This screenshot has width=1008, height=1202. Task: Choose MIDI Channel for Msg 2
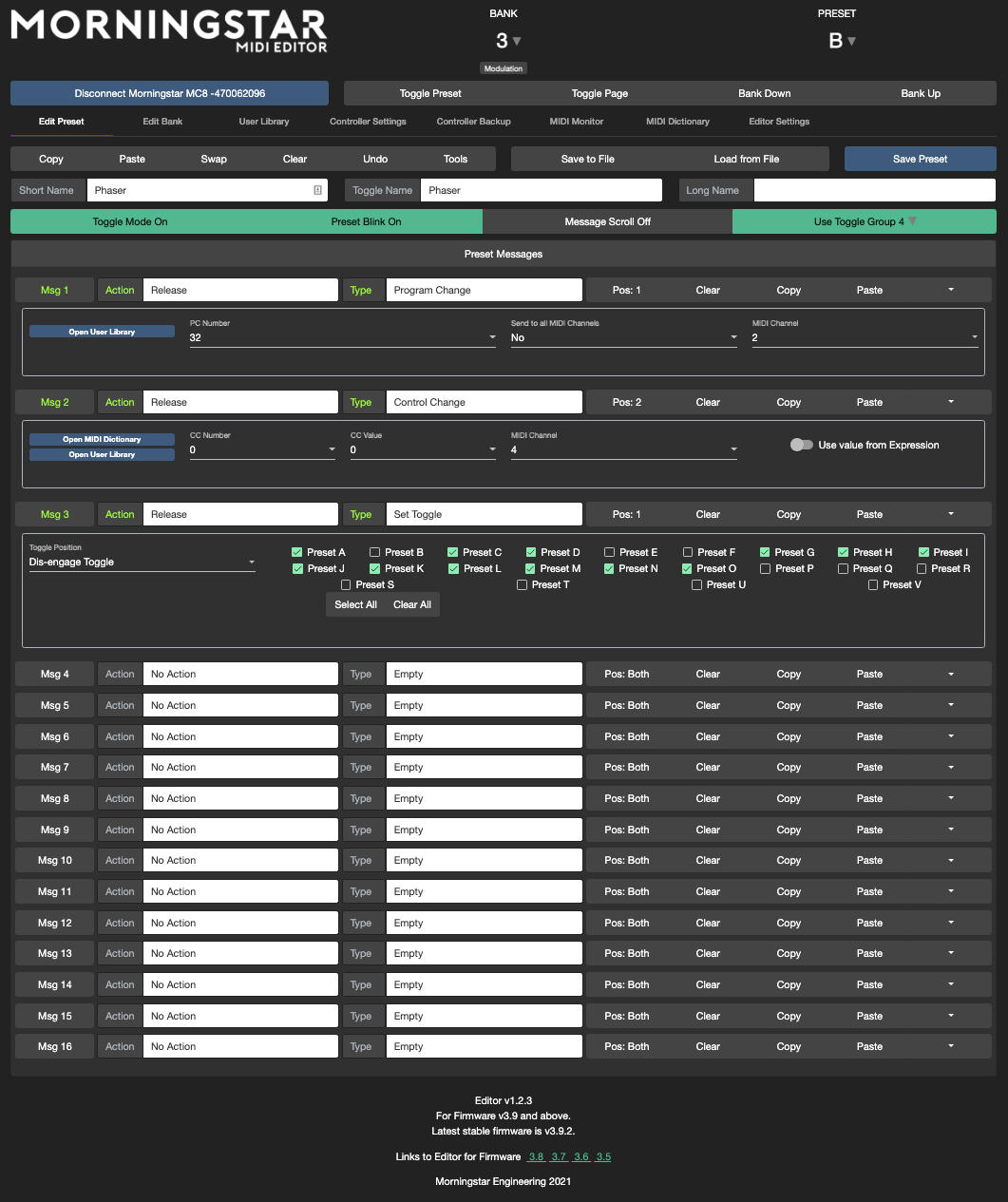pyautogui.click(x=623, y=450)
